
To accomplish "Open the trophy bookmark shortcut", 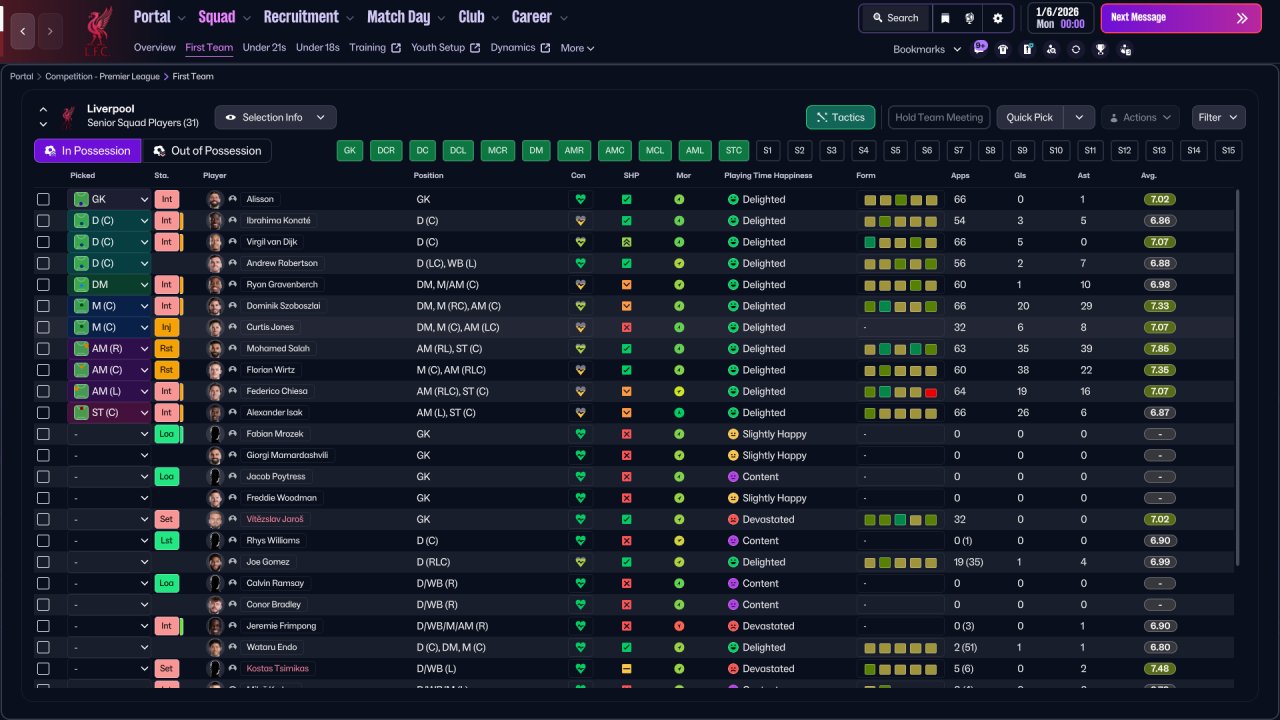I will (x=1100, y=49).
